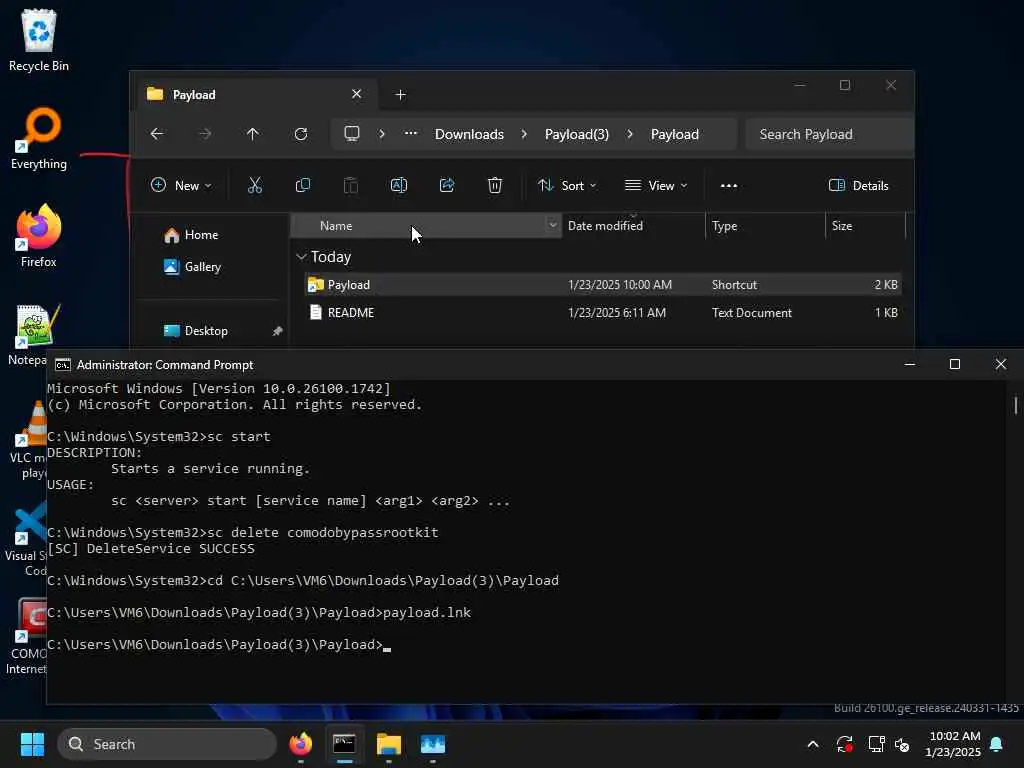Click the This PC monitor icon in address bar
Viewport: 1024px width, 768px height.
click(x=352, y=134)
